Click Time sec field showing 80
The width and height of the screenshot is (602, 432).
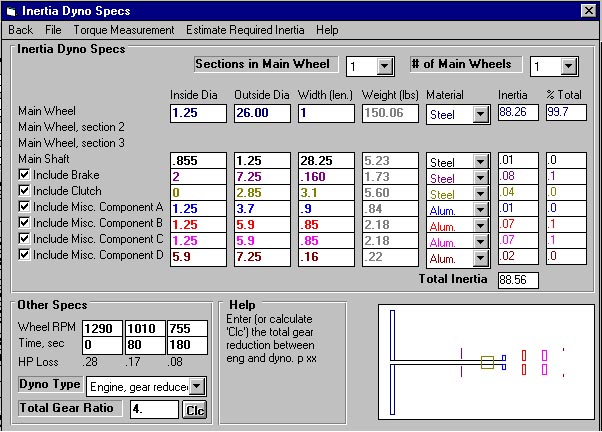pos(145,345)
